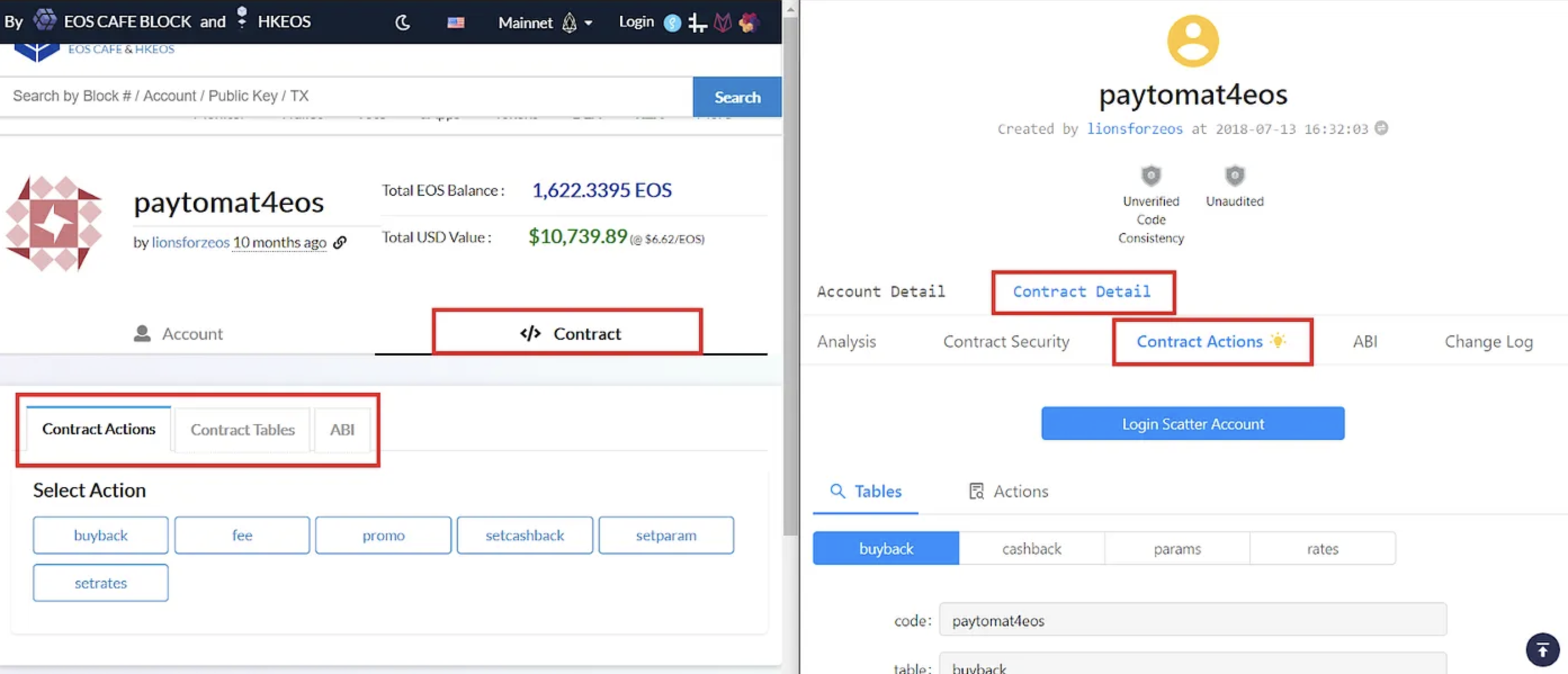The height and width of the screenshot is (674, 1568).
Task: Click the Login Scatter Account button
Action: click(1193, 424)
